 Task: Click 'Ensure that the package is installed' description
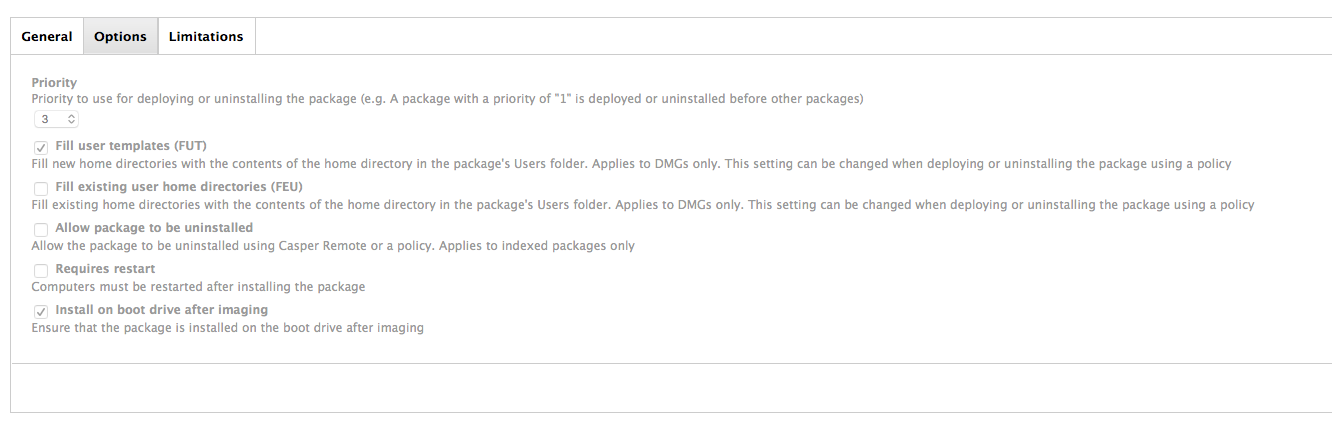pyautogui.click(x=228, y=327)
